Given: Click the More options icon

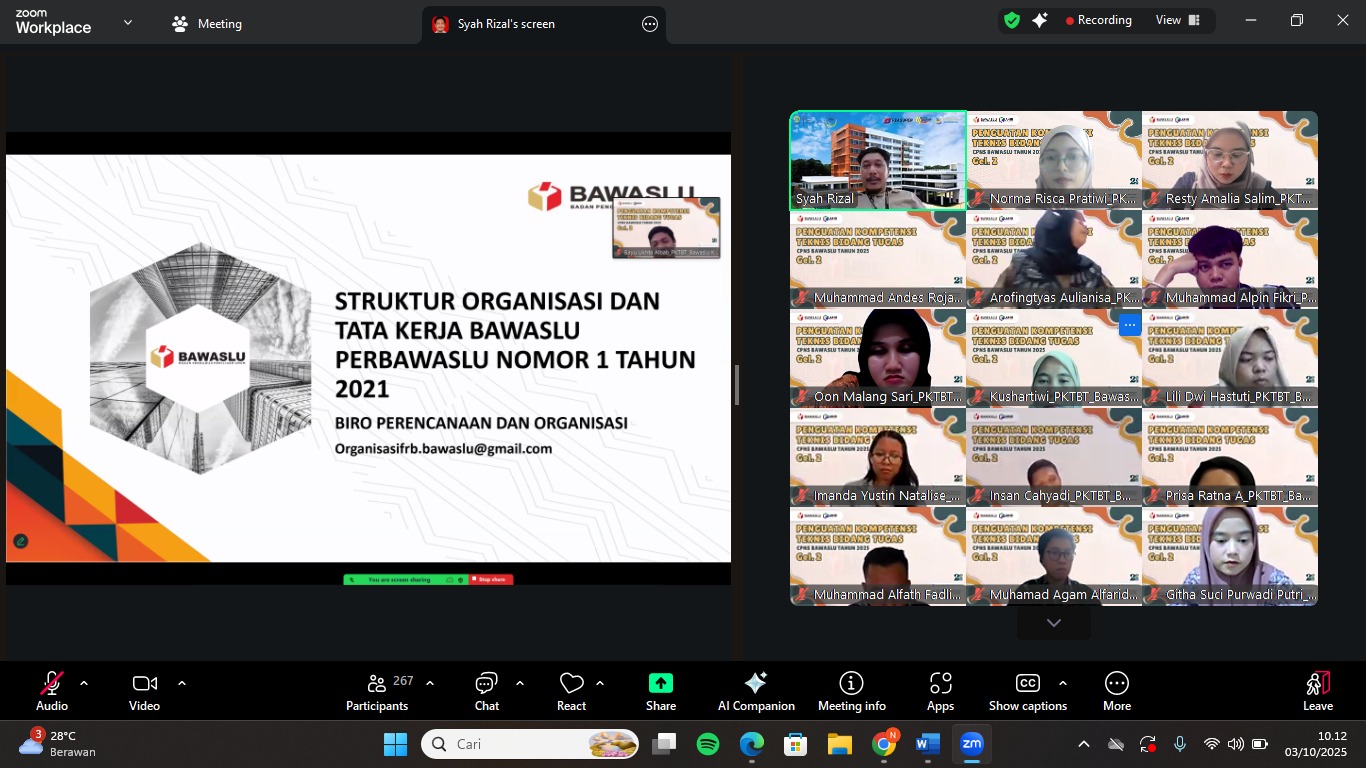Looking at the screenshot, I should click(1116, 691).
